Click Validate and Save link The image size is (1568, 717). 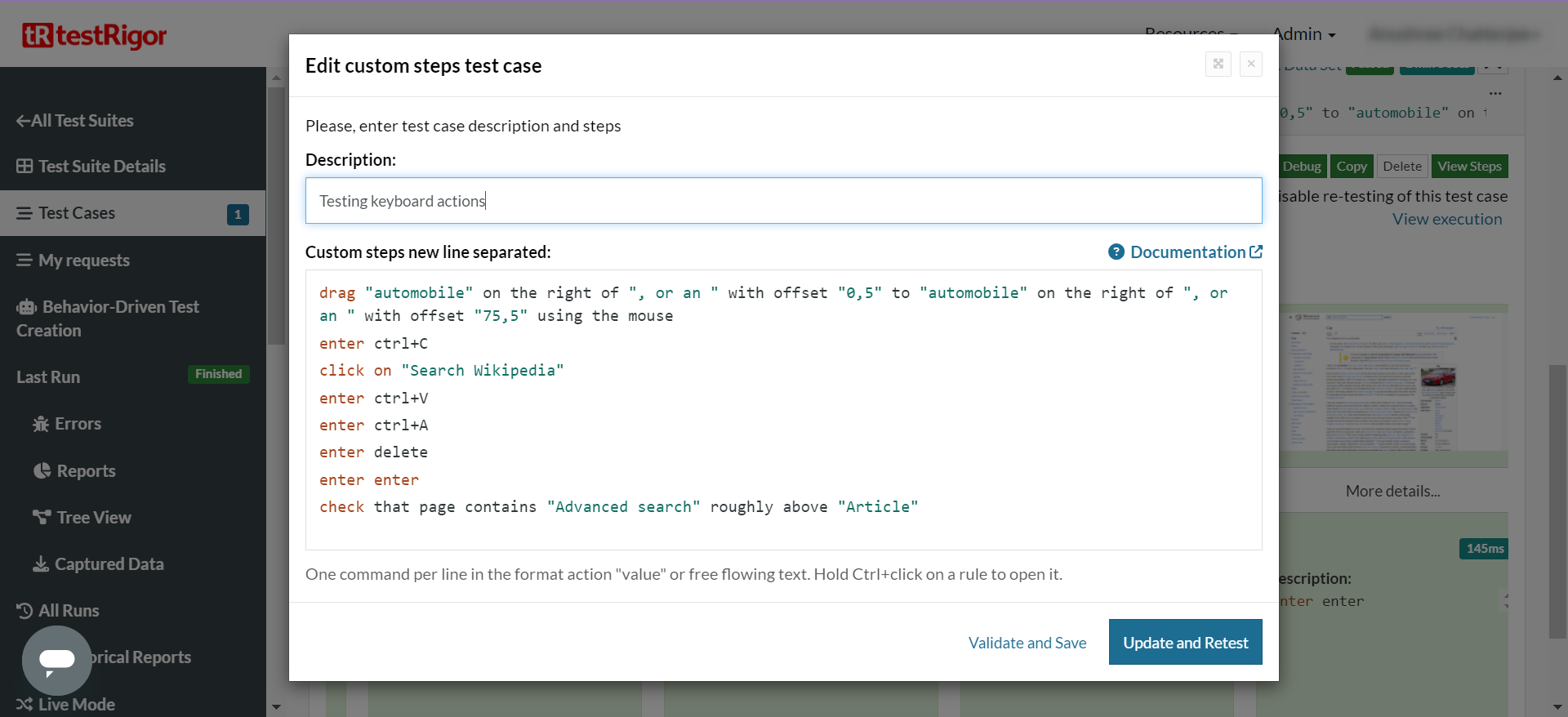click(1027, 643)
